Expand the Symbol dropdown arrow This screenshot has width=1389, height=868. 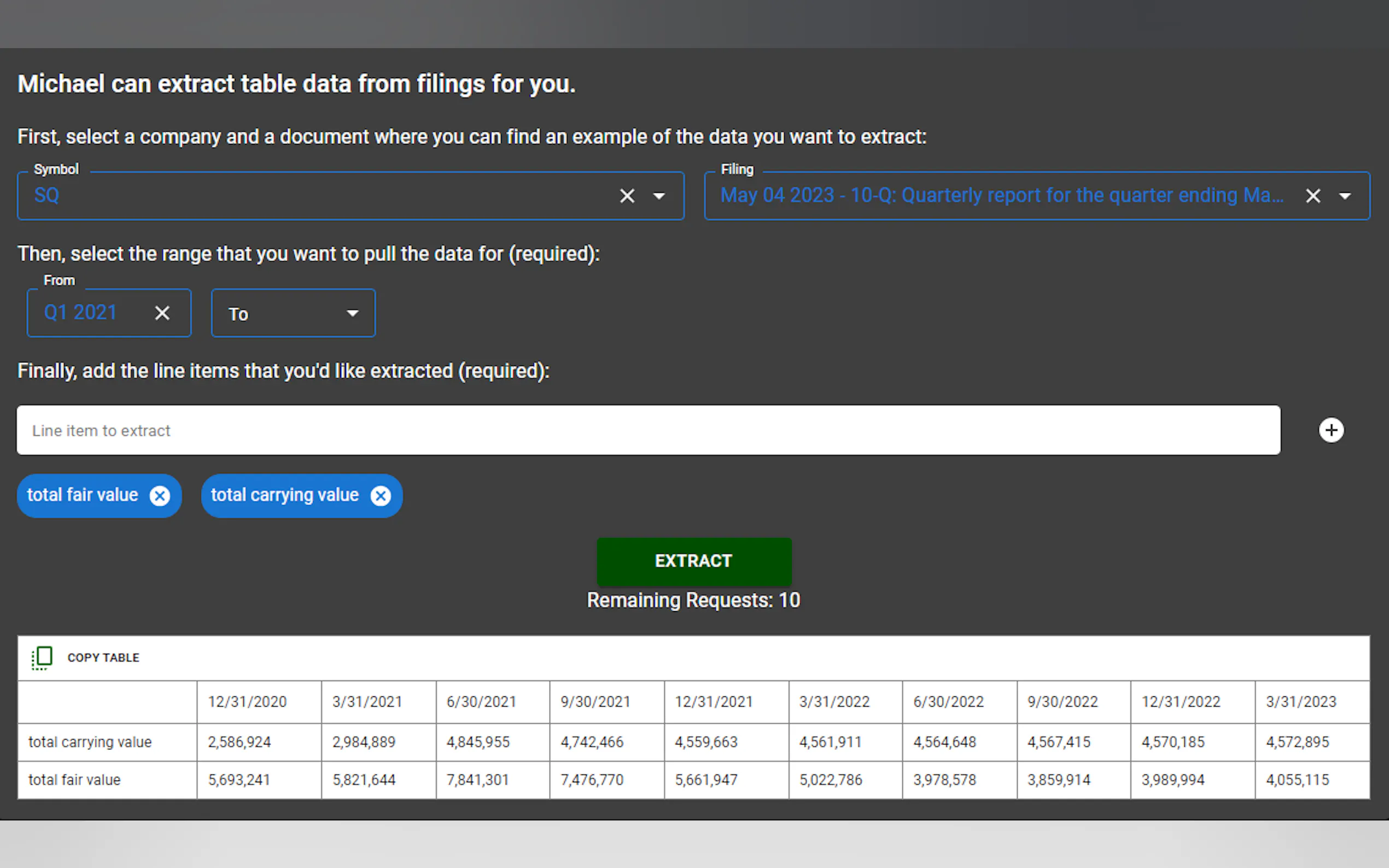point(659,196)
